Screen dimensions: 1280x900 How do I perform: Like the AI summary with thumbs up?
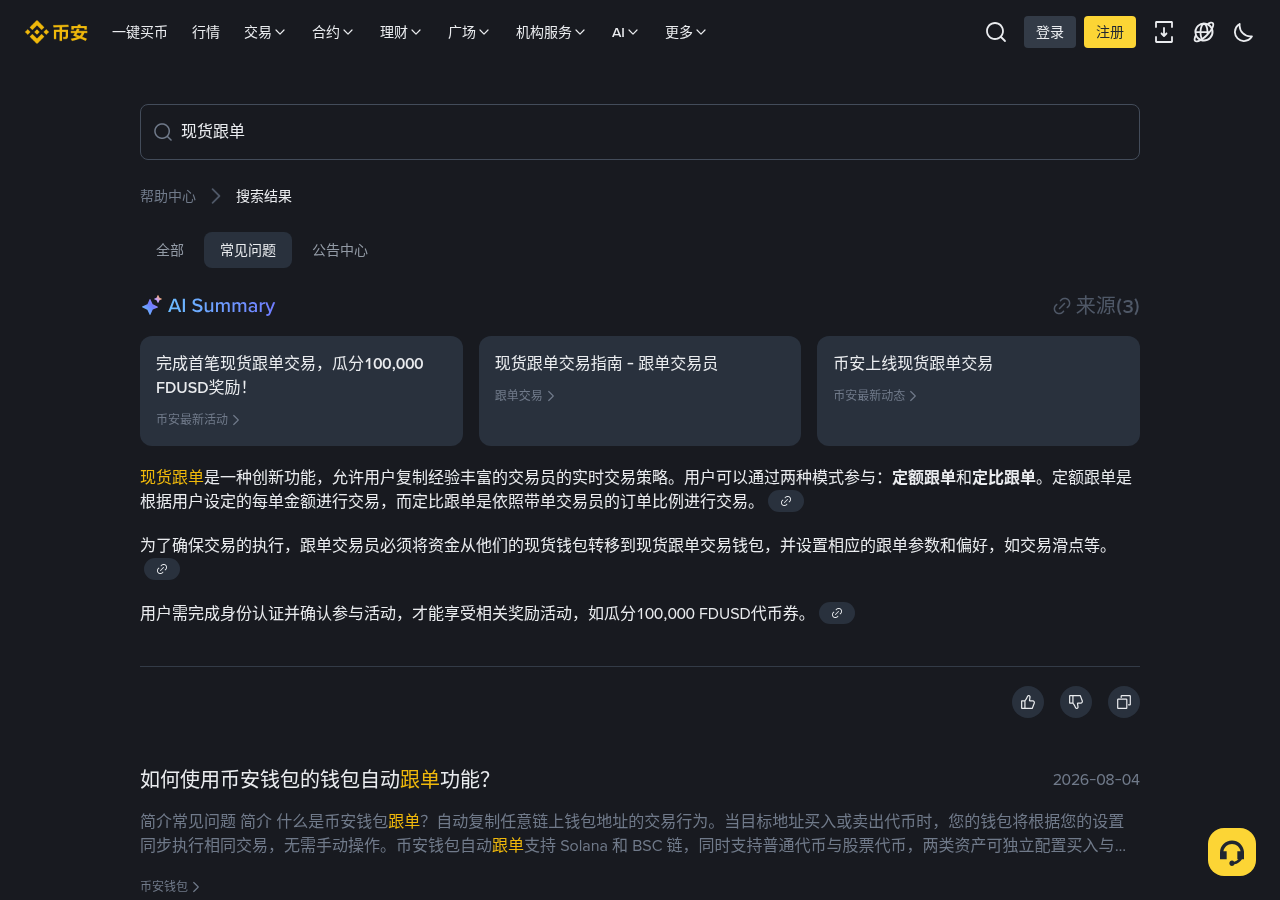[1028, 702]
